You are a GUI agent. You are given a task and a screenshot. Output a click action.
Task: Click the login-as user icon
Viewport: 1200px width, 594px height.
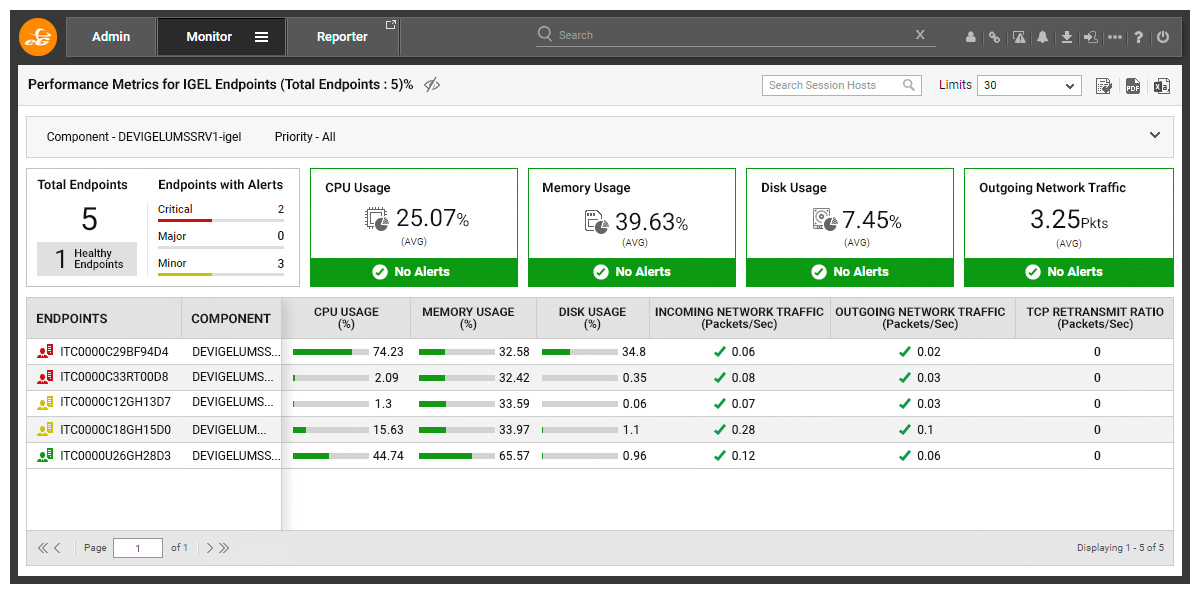pos(1090,37)
